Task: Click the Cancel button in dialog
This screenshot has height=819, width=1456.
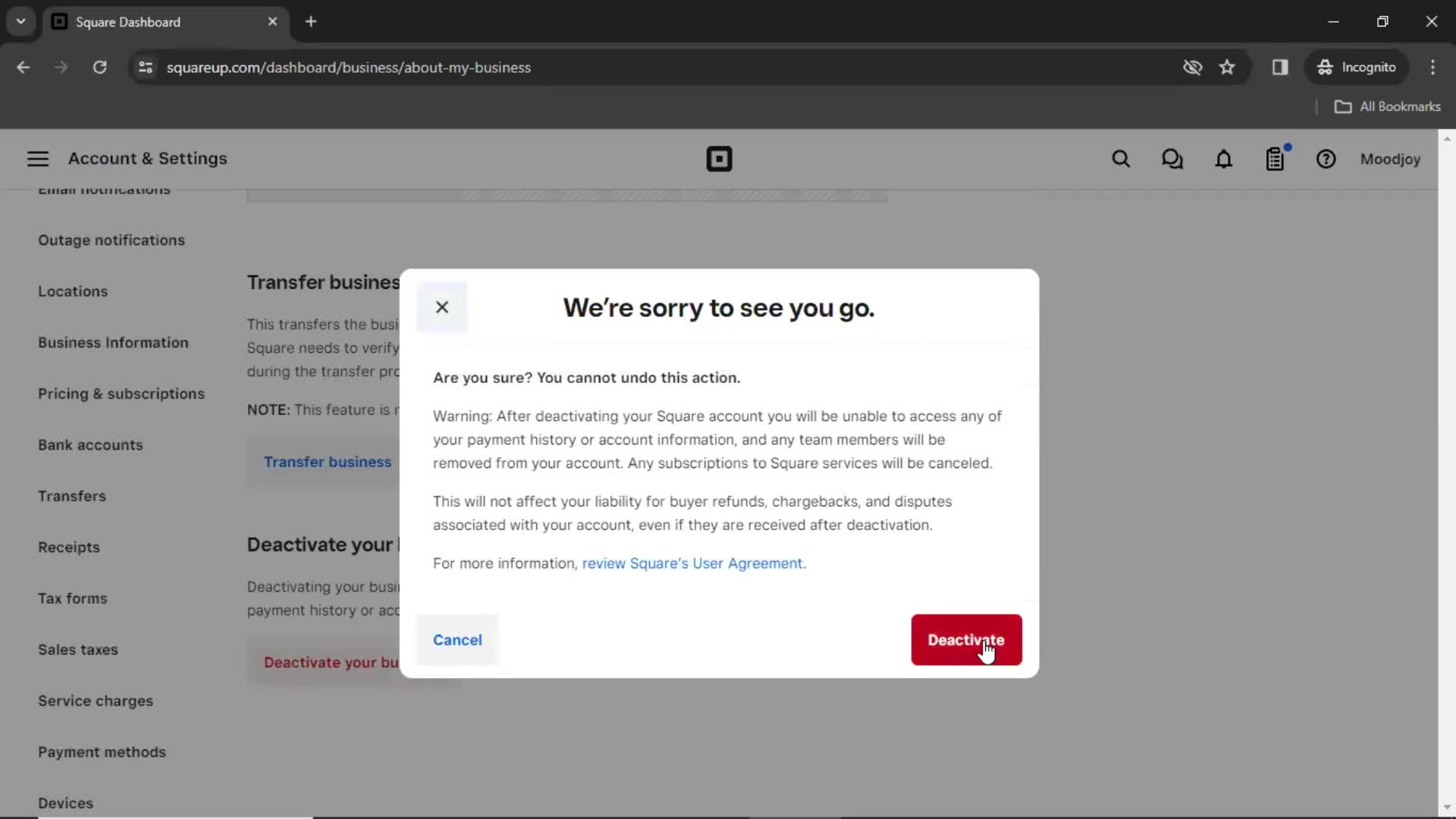Action: coord(457,640)
